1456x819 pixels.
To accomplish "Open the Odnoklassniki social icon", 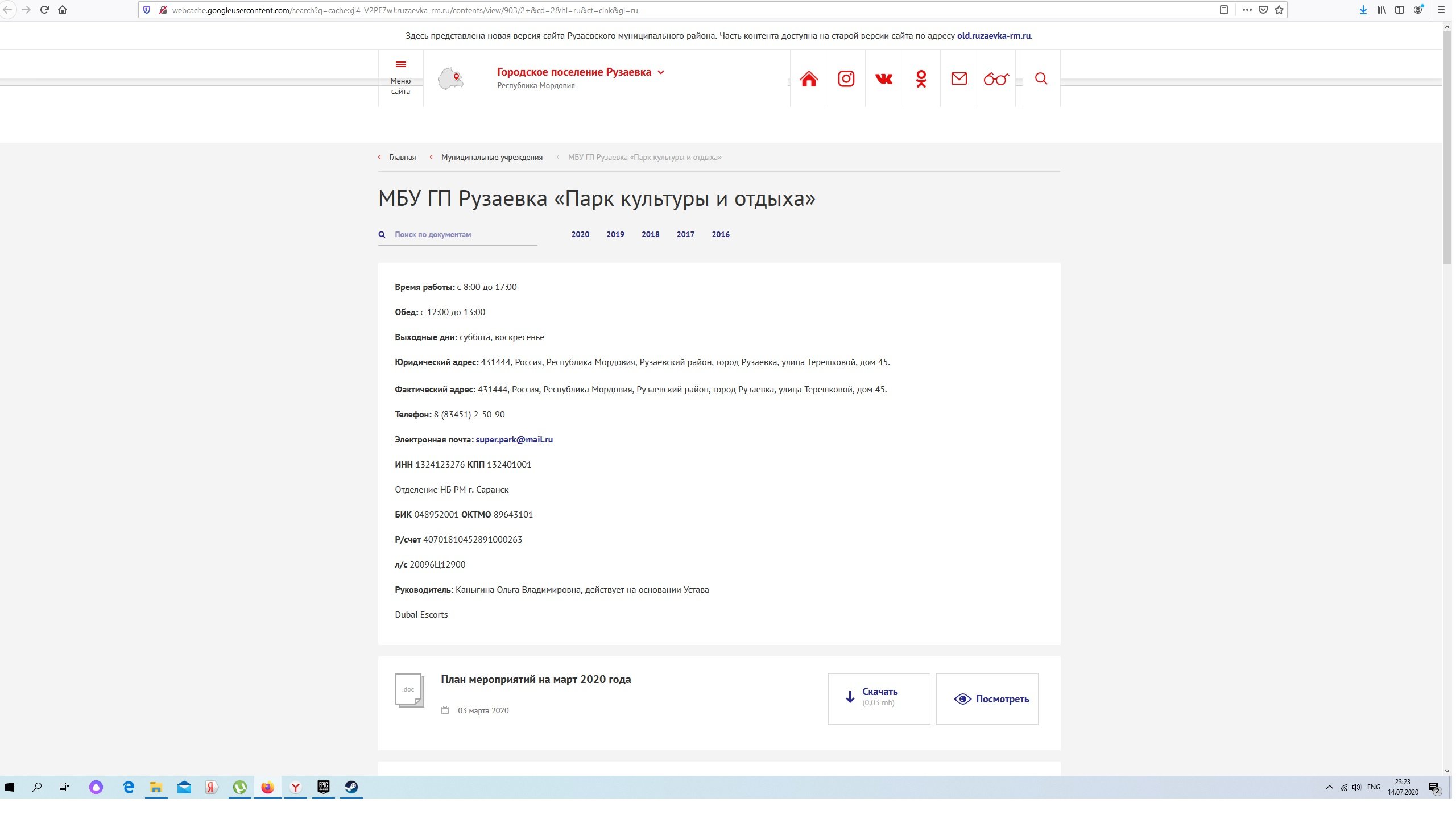I will click(921, 78).
